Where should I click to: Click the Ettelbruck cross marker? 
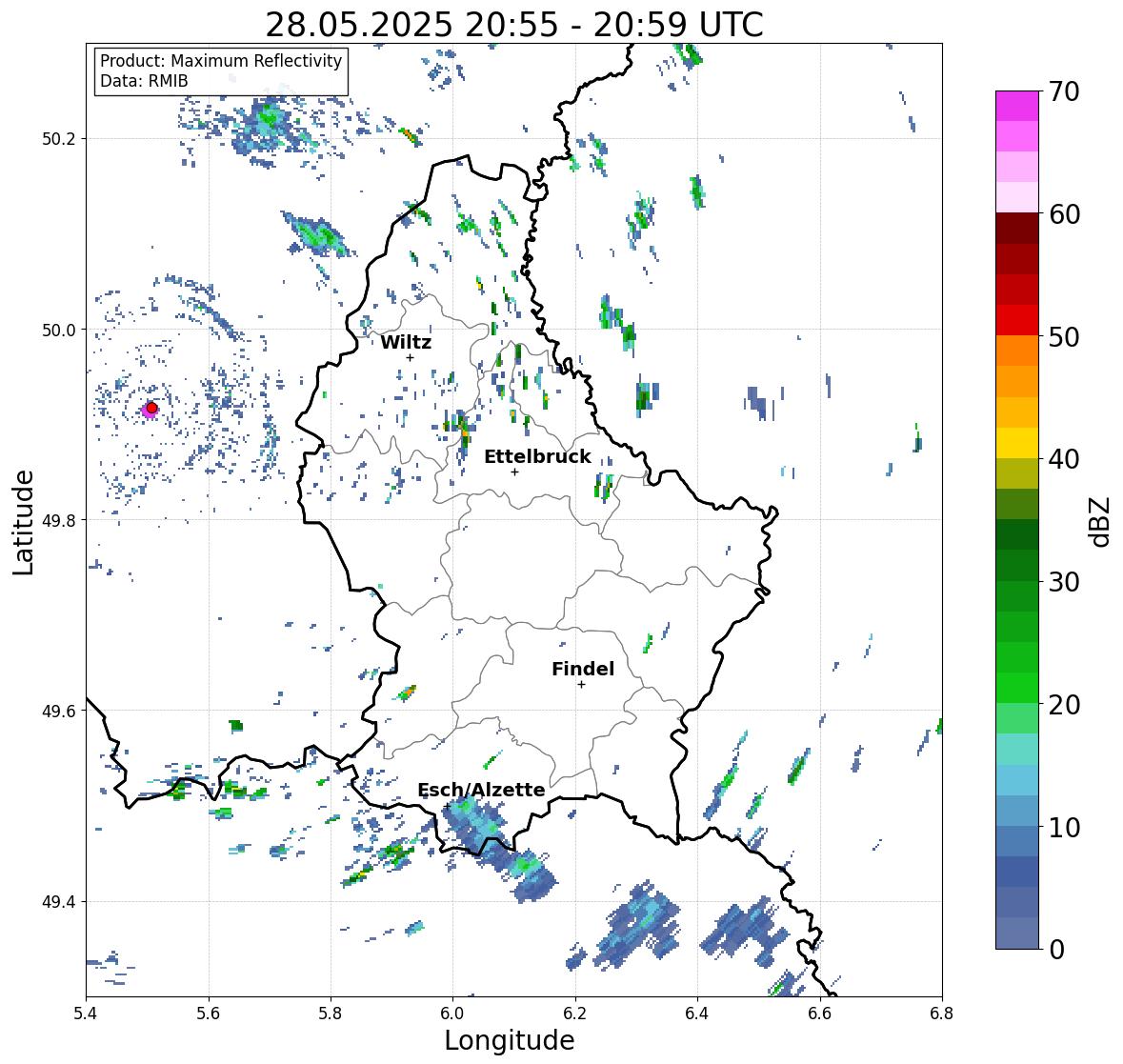pos(514,472)
